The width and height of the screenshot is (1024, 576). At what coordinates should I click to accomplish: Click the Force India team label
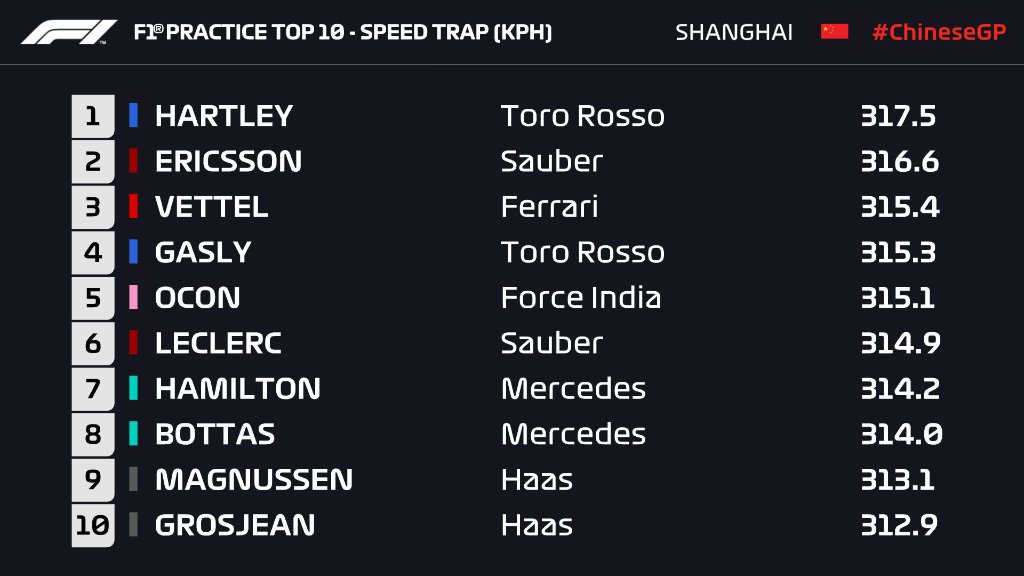tap(581, 298)
